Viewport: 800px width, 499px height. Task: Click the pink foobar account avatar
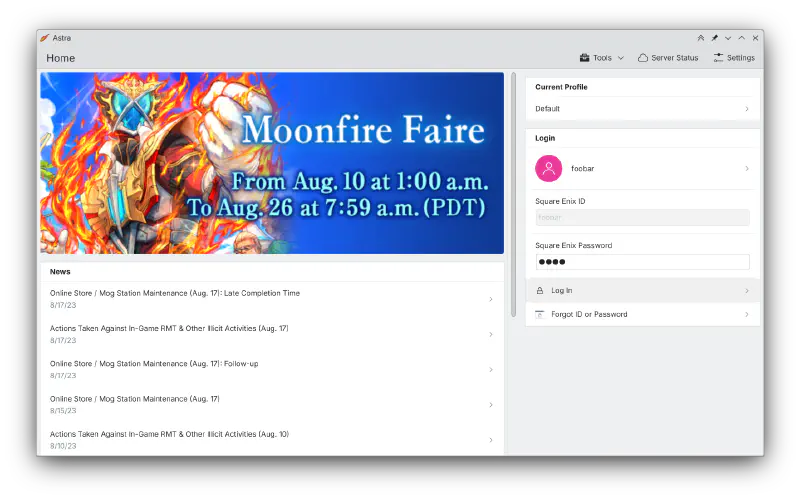(x=548, y=168)
